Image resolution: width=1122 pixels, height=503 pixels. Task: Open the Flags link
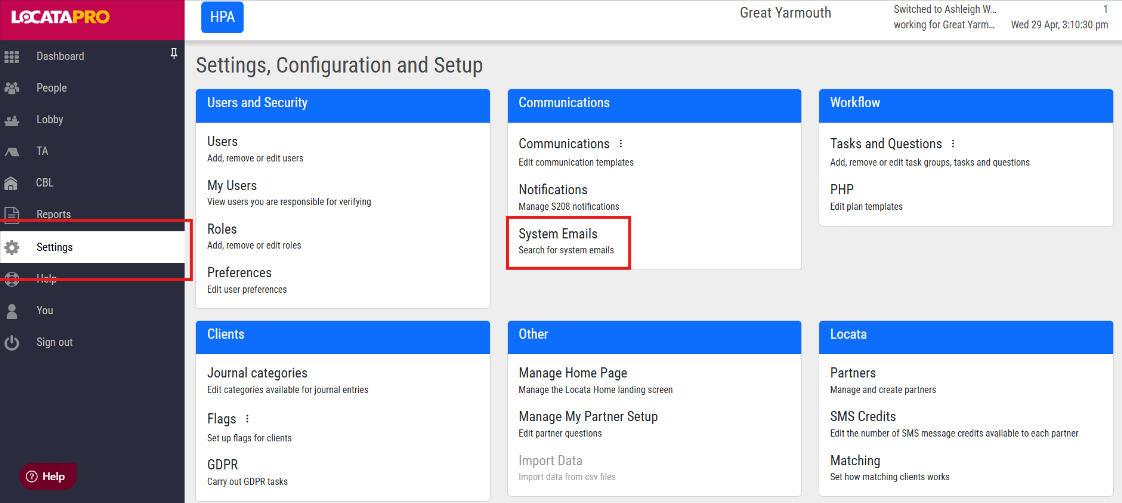coord(222,419)
